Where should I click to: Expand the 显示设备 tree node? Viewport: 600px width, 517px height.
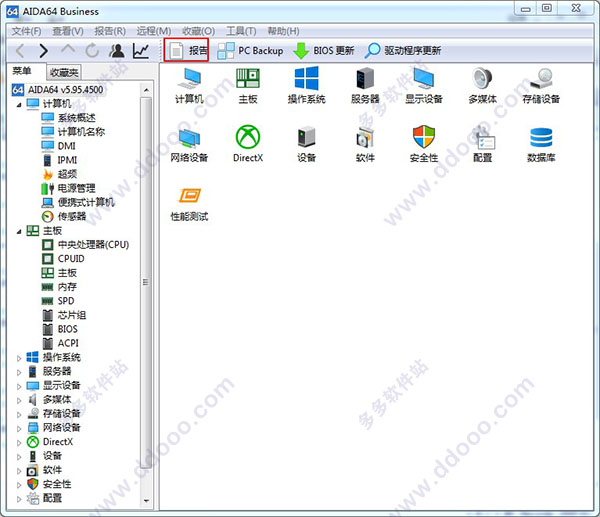(19, 387)
